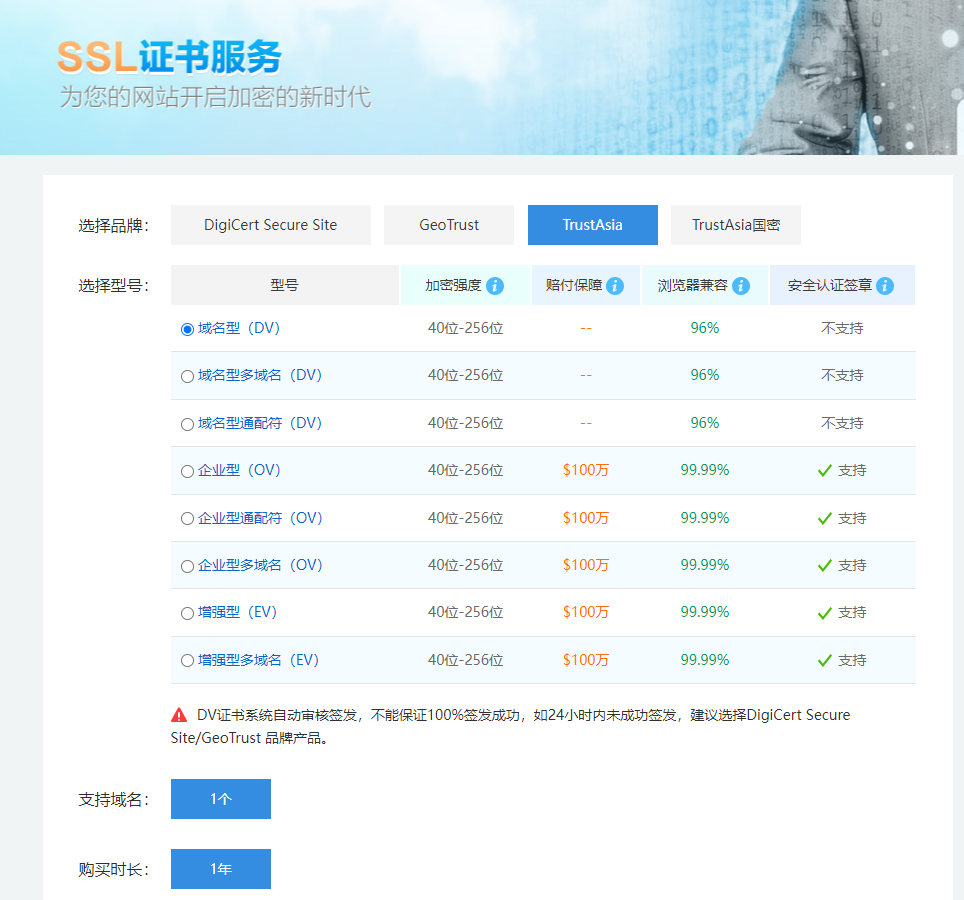Click the 型号 column header

[284, 285]
